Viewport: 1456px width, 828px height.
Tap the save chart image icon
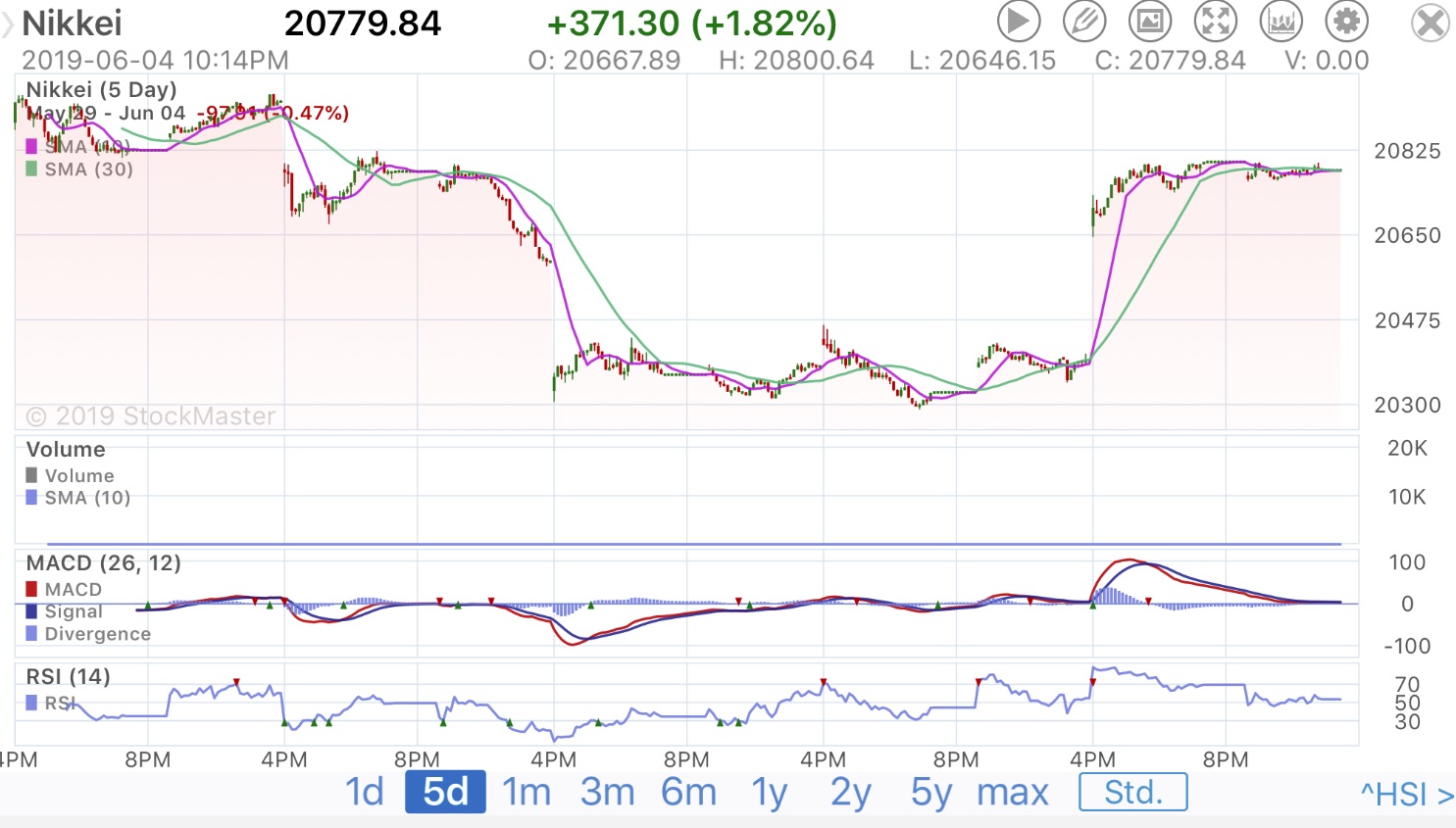tap(1150, 21)
